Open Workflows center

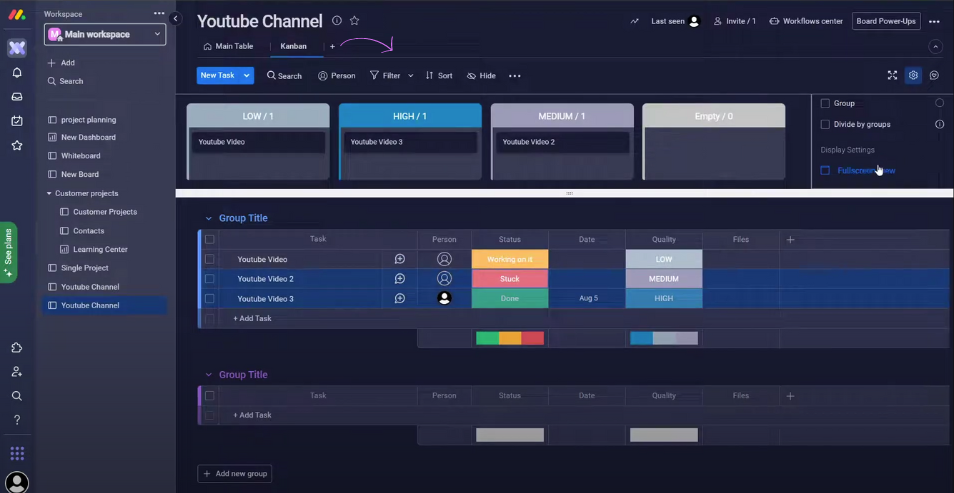click(806, 21)
